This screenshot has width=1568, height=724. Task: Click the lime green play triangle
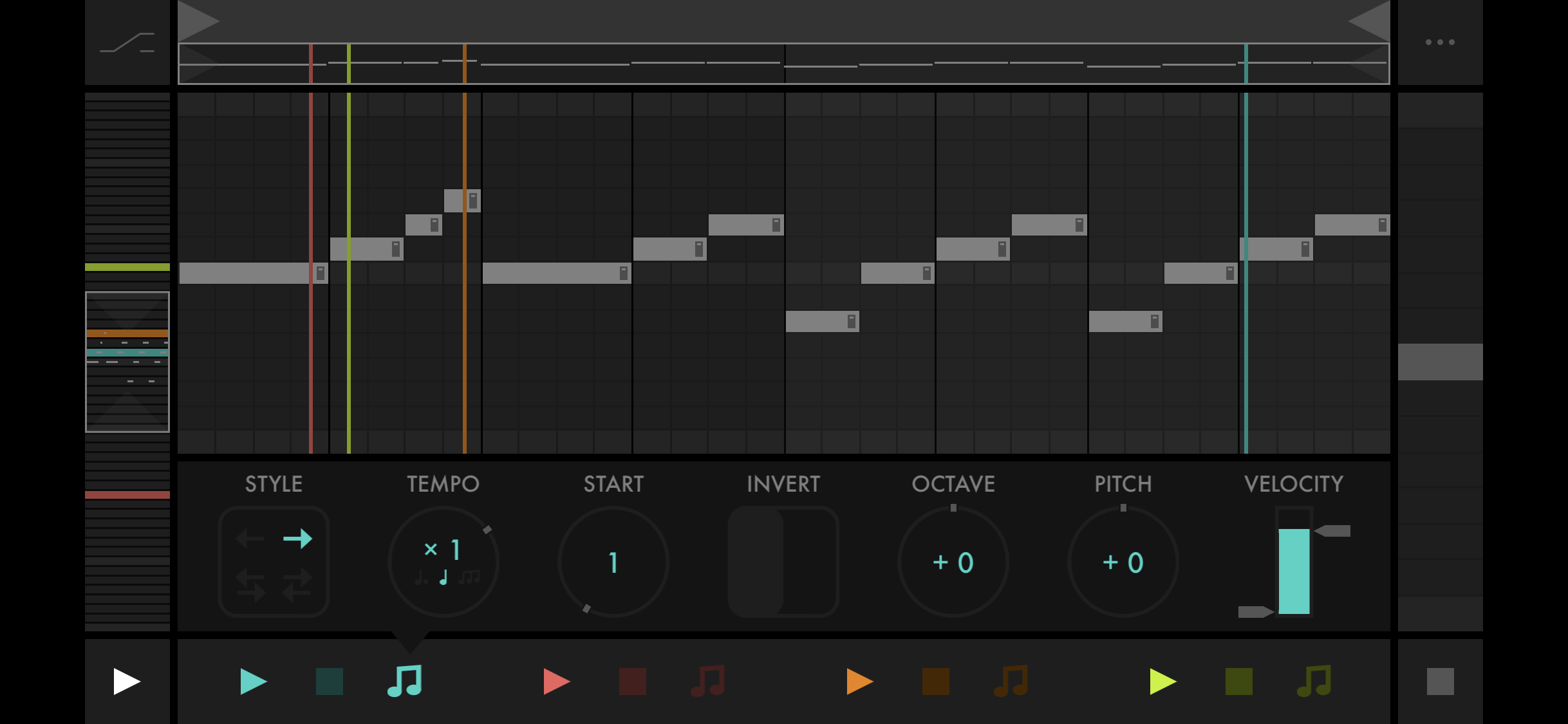(1162, 682)
